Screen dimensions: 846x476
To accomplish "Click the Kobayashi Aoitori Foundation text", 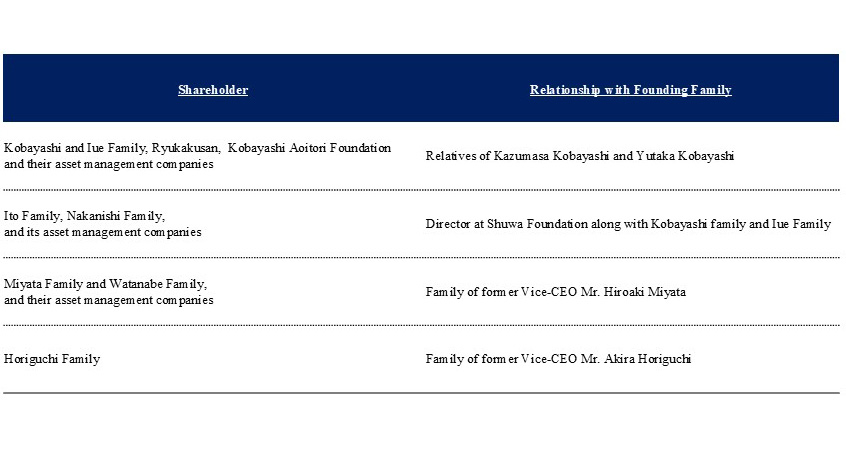I will pyautogui.click(x=310, y=148).
